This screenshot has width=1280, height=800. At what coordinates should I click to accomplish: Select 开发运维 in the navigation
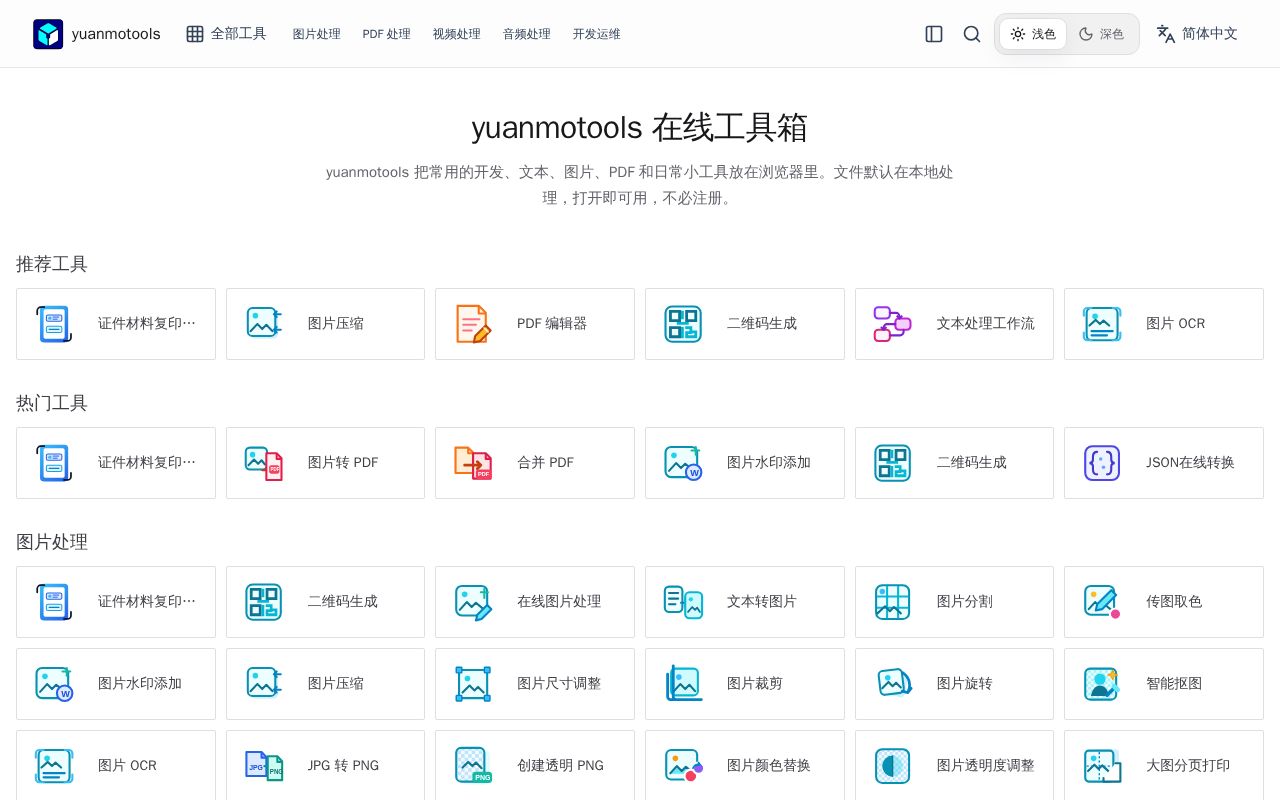tap(596, 34)
